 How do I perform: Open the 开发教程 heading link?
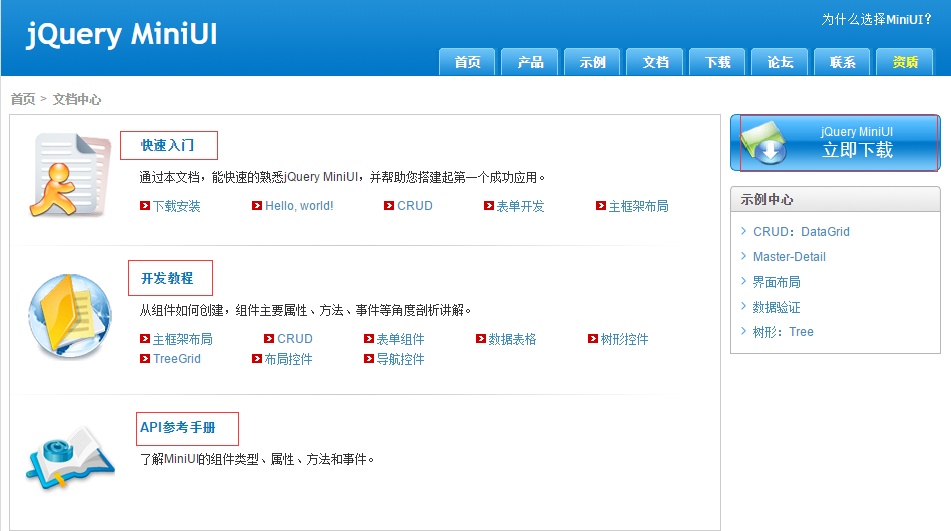(167, 278)
